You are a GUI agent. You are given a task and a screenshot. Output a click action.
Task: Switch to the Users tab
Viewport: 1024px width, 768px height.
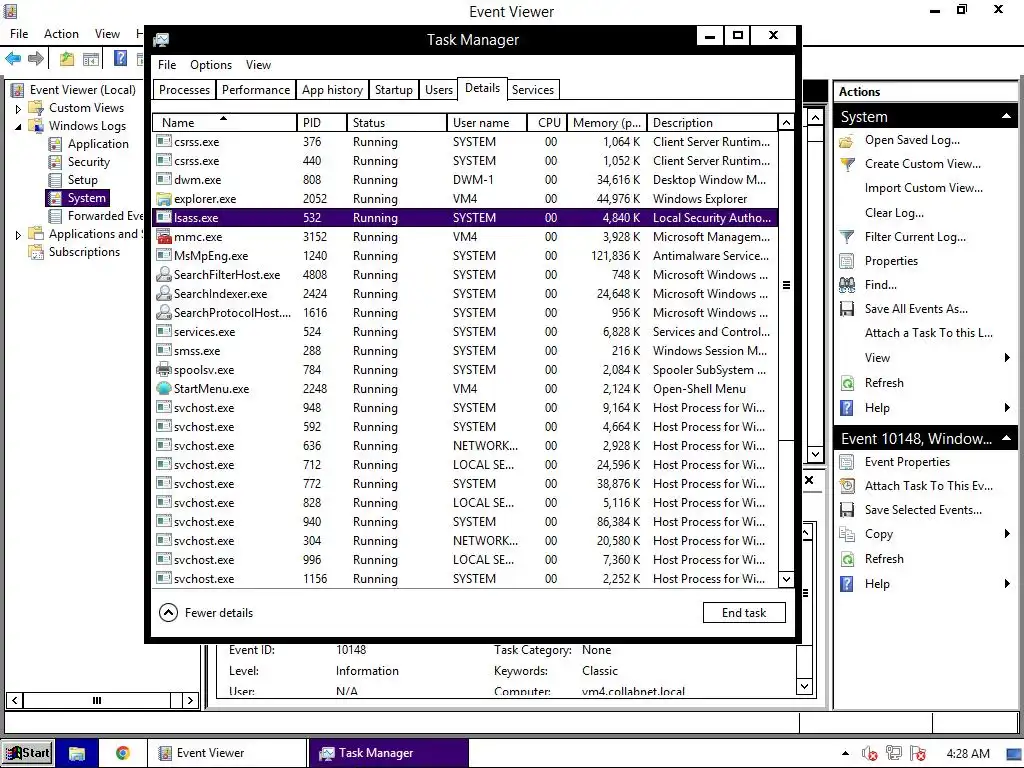(438, 90)
